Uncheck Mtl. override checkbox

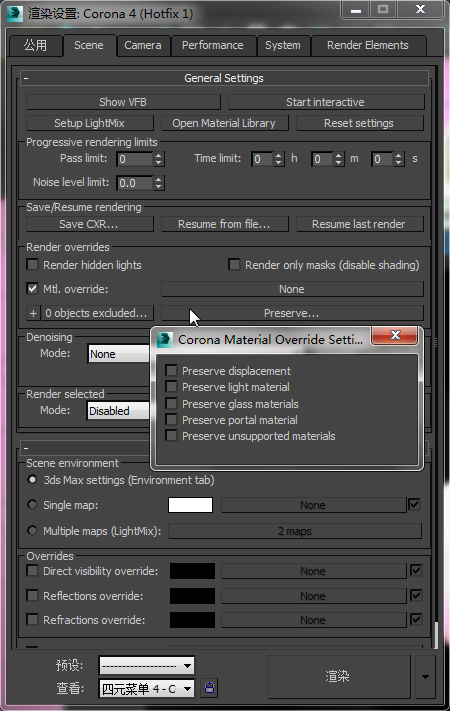pos(33,288)
